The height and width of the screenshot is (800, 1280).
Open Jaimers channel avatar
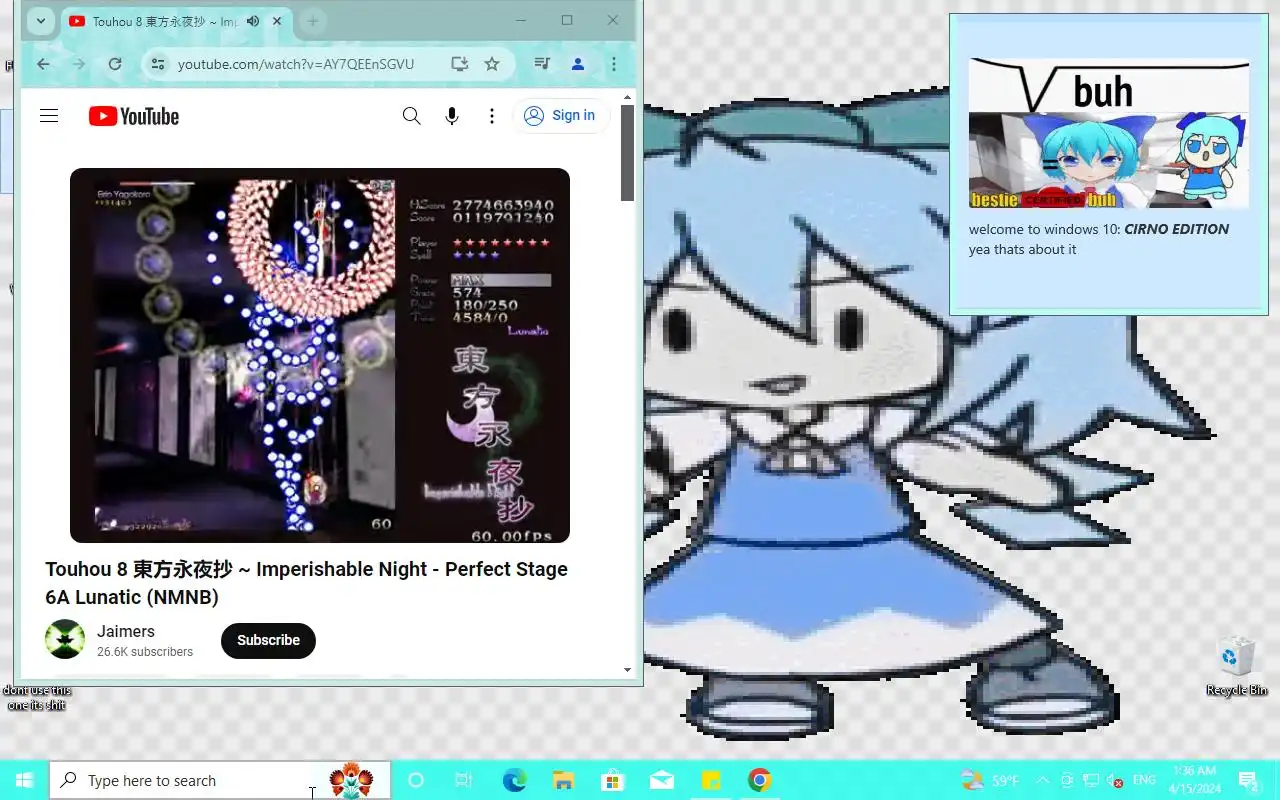pos(65,639)
